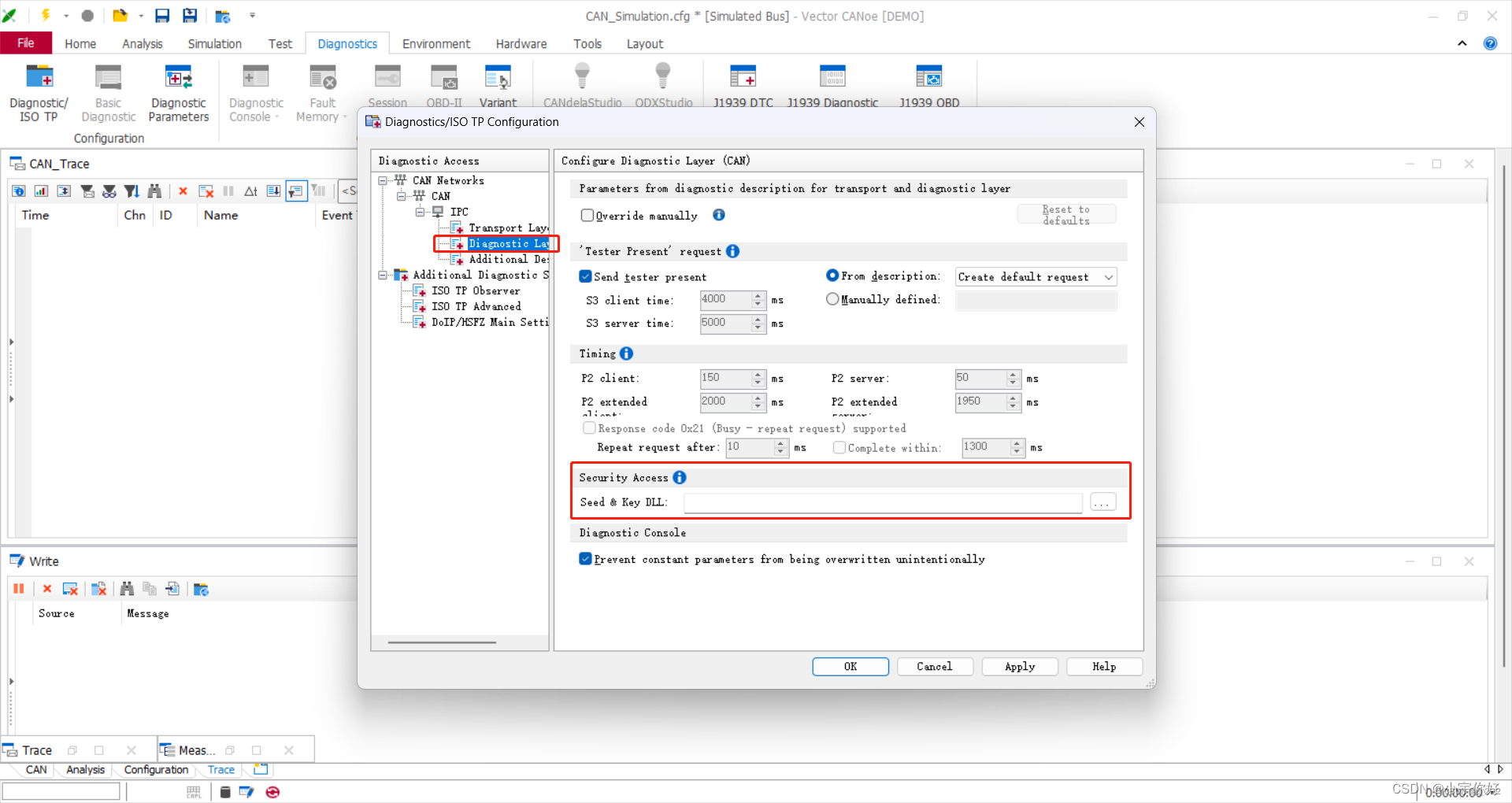This screenshot has width=1512, height=803.
Task: Browse for Seed & Key DLL file
Action: pyautogui.click(x=1103, y=502)
